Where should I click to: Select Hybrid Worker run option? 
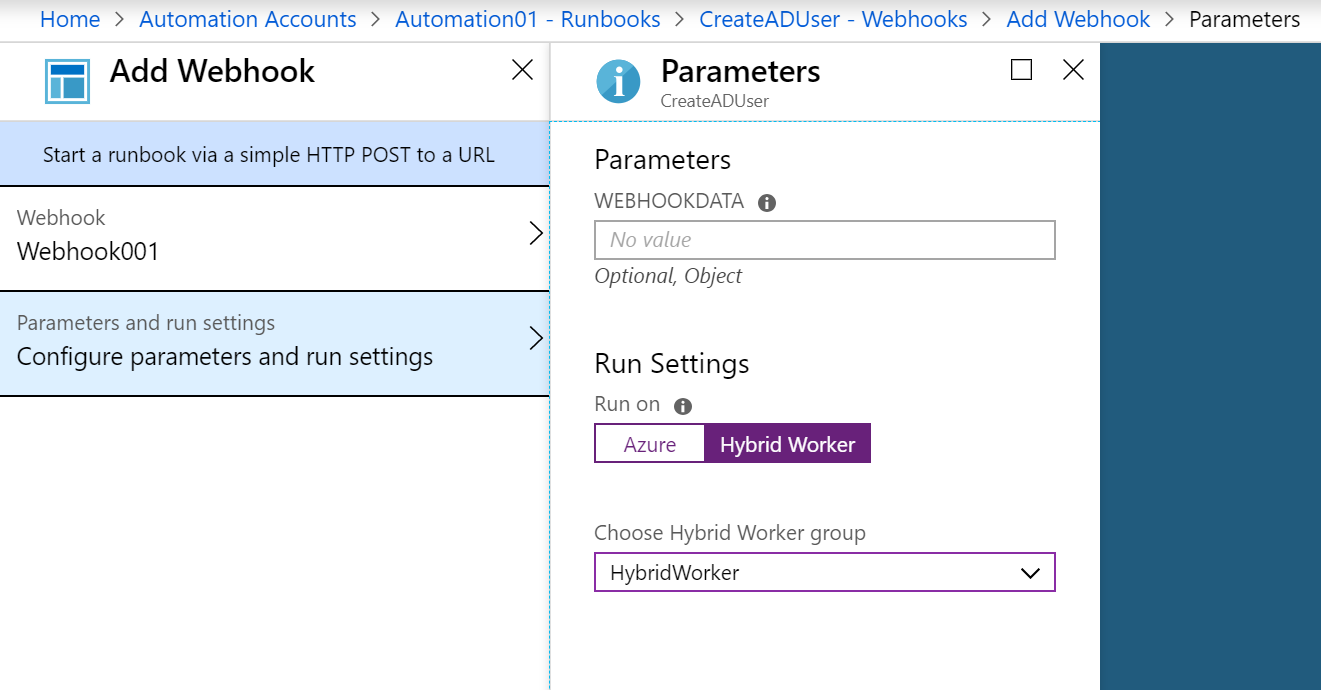click(x=787, y=444)
